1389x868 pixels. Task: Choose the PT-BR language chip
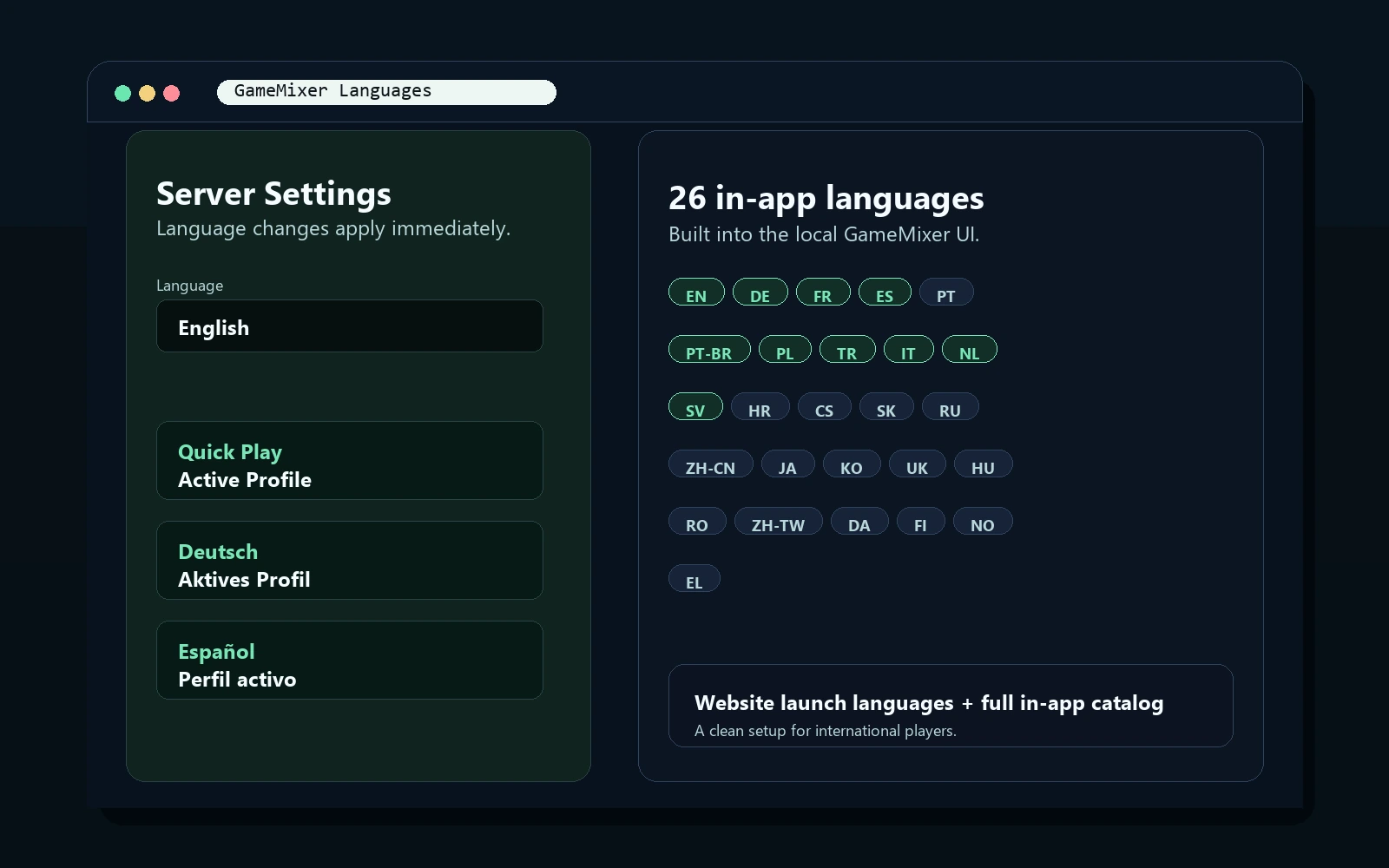[x=709, y=350]
